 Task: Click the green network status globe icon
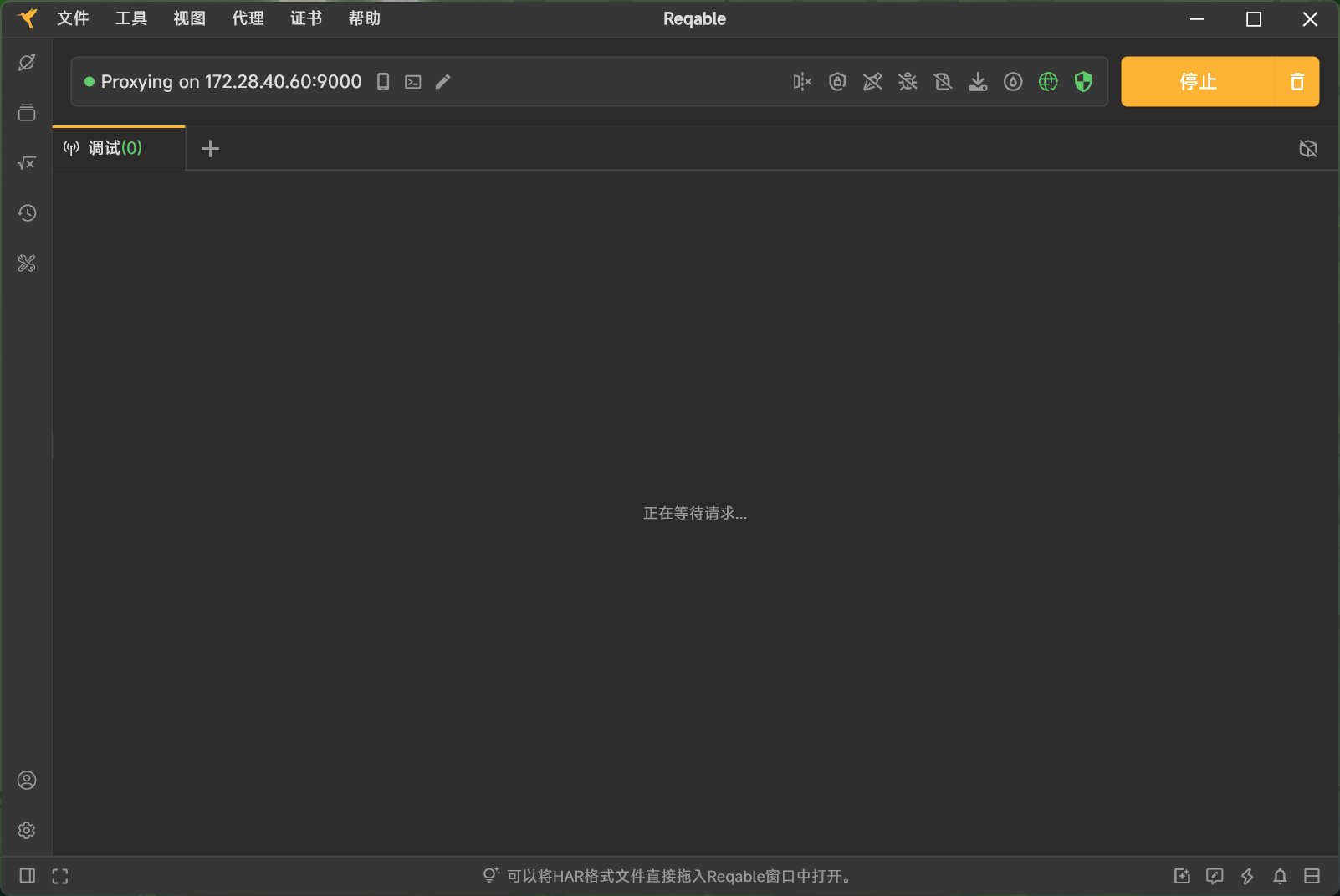point(1048,81)
